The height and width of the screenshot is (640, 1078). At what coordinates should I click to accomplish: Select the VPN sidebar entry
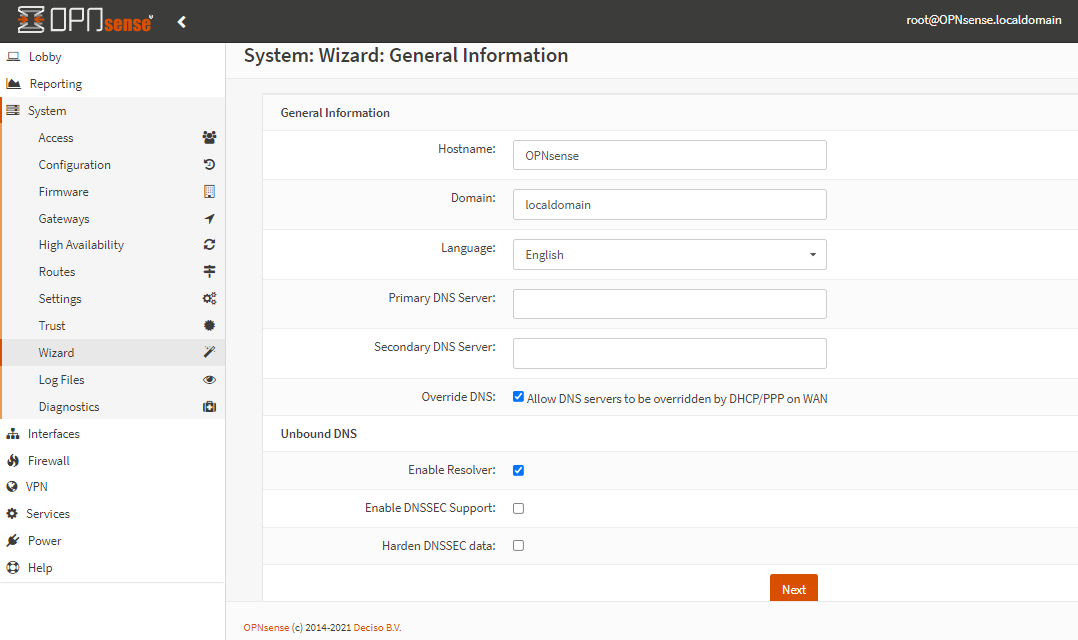click(38, 486)
